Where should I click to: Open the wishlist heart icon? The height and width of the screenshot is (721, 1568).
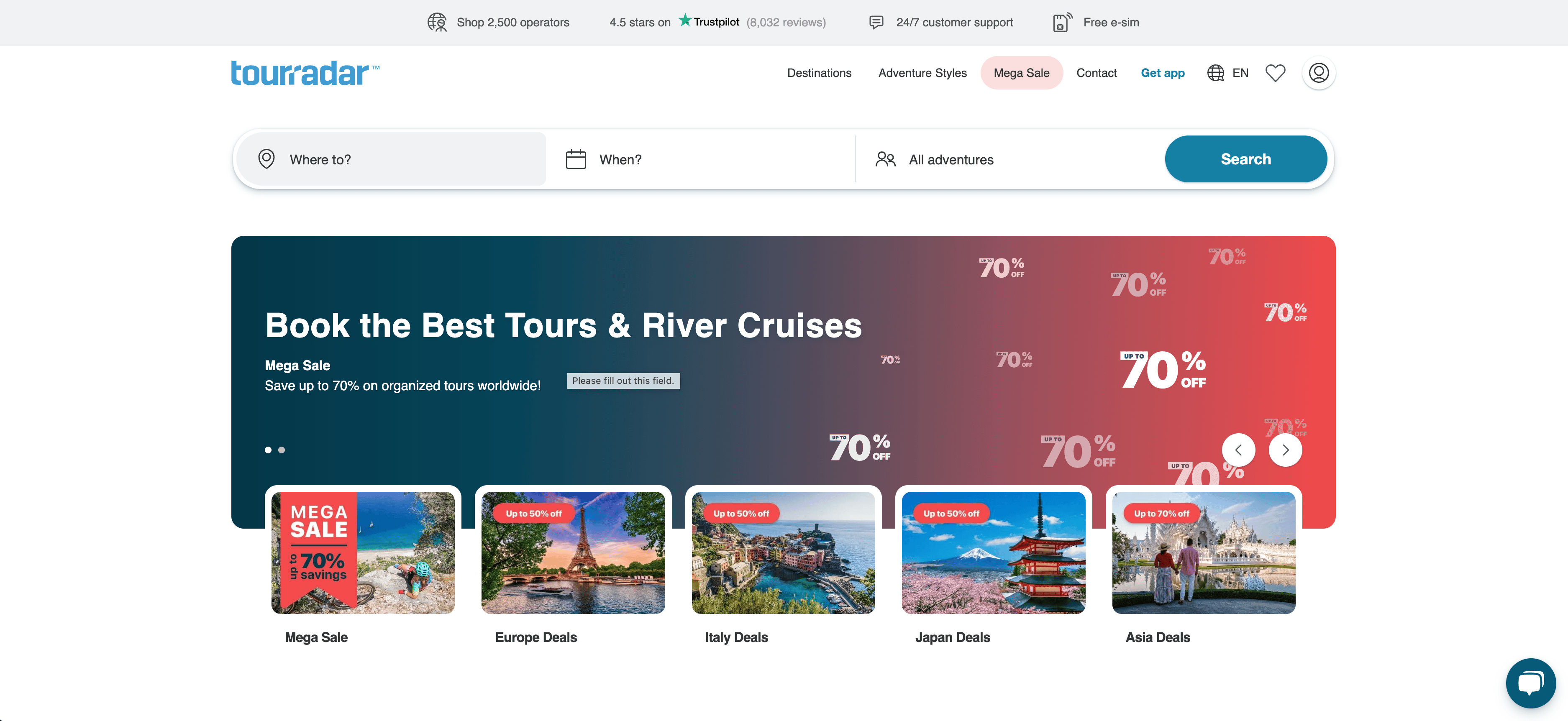click(x=1275, y=73)
